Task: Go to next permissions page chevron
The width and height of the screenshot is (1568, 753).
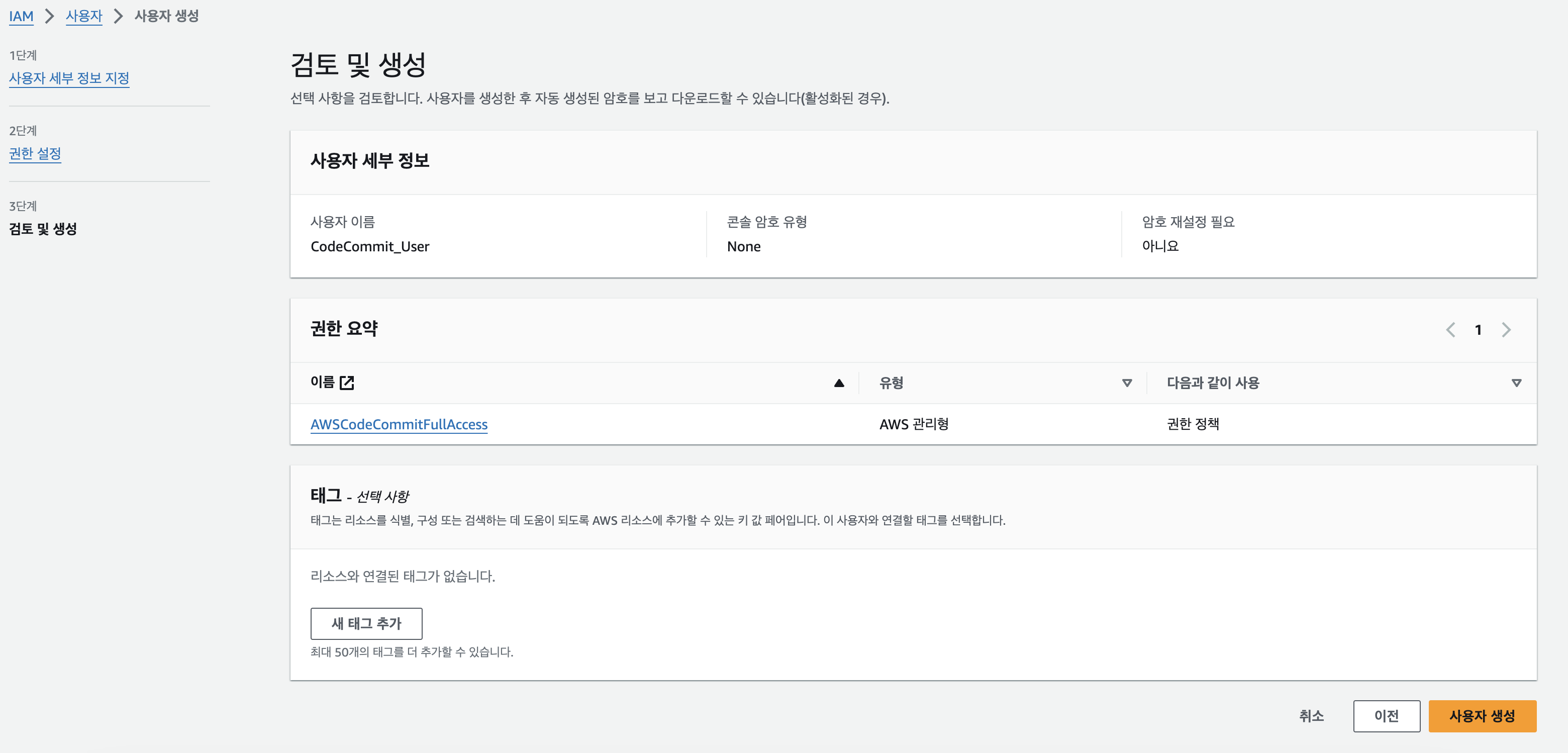Action: pyautogui.click(x=1506, y=330)
